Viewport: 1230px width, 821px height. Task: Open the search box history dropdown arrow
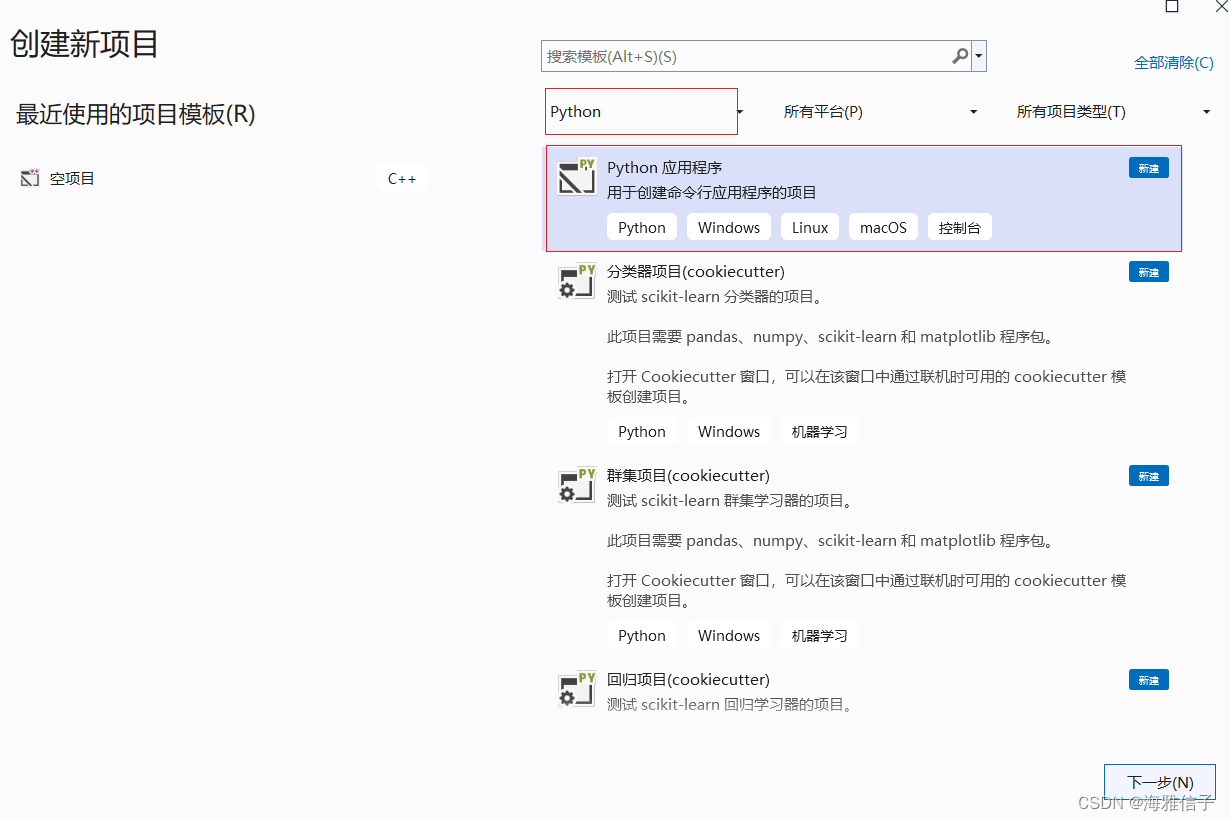coord(979,56)
